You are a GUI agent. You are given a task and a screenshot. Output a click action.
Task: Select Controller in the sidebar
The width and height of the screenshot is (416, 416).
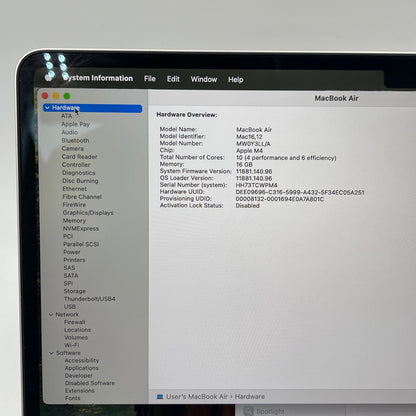click(76, 164)
